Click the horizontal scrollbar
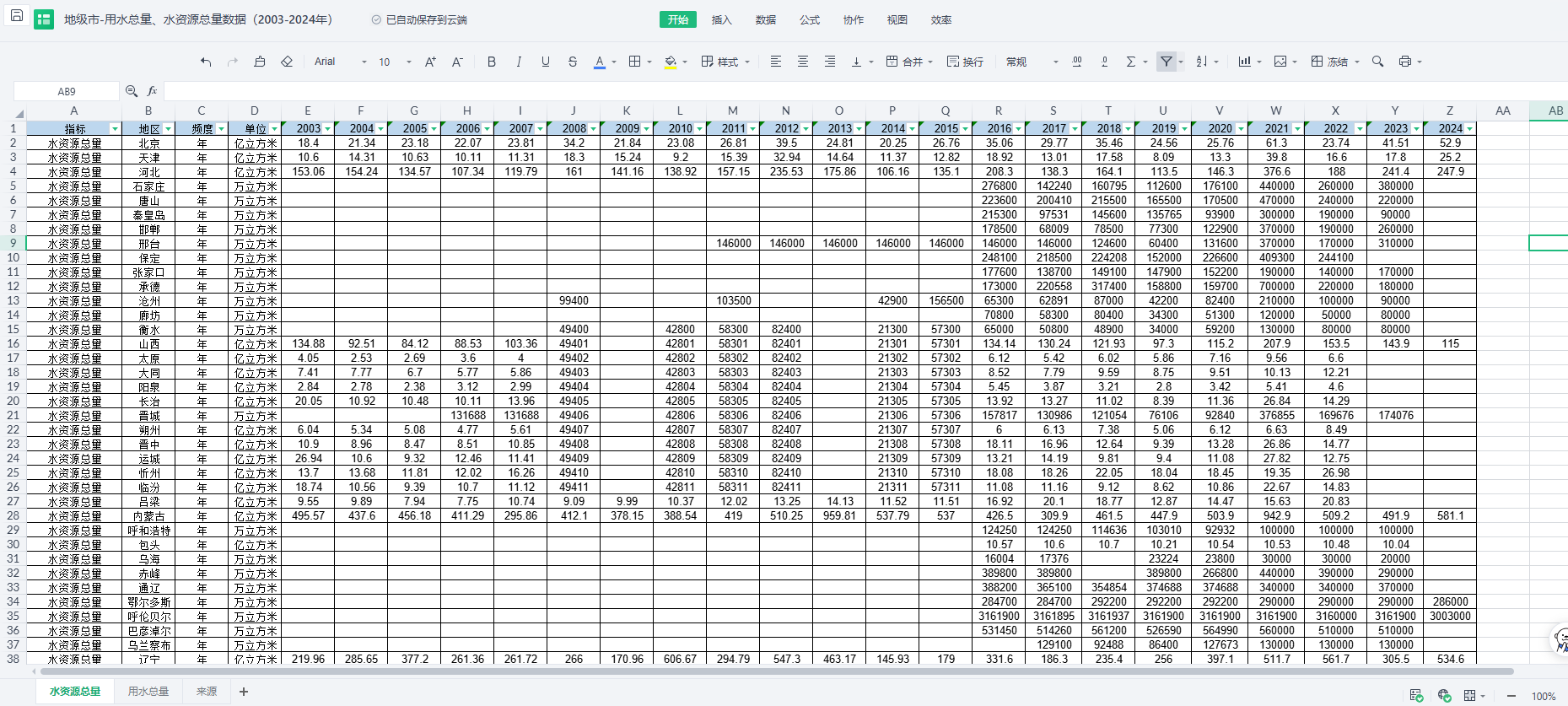The height and width of the screenshot is (706, 1568). (776, 671)
